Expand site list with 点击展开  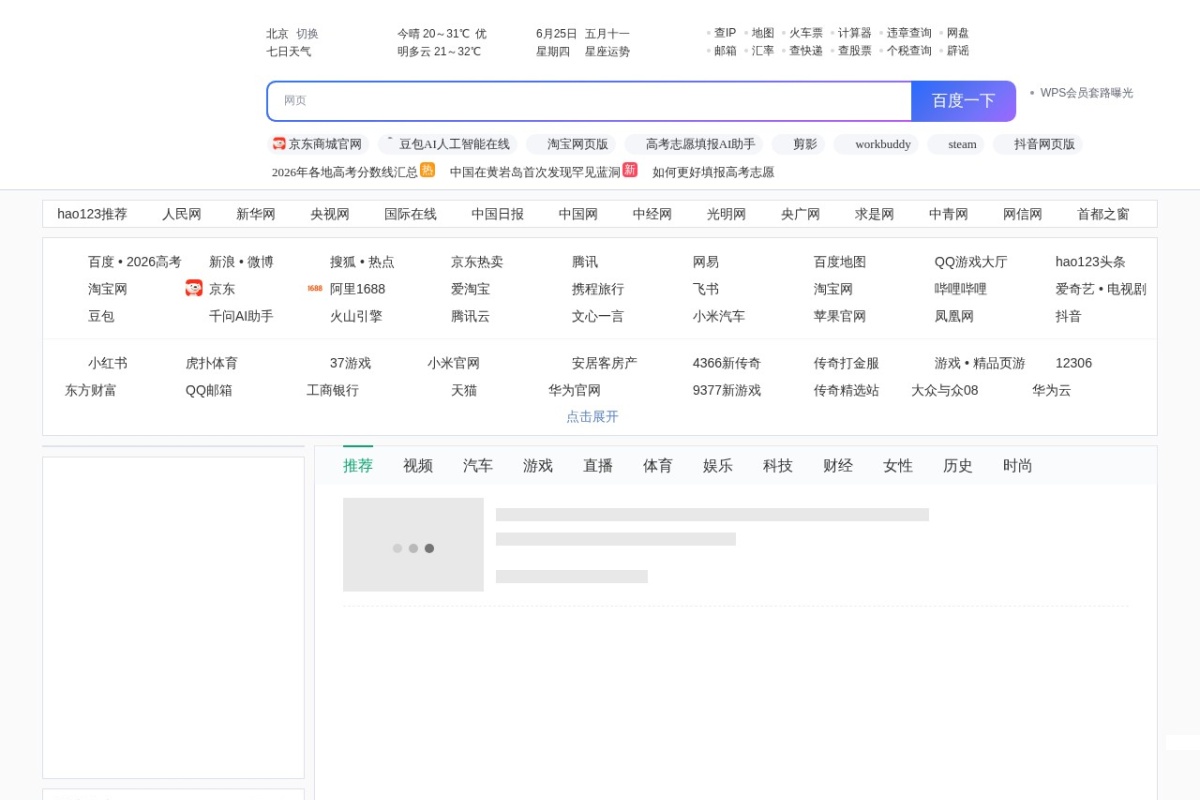(x=592, y=416)
